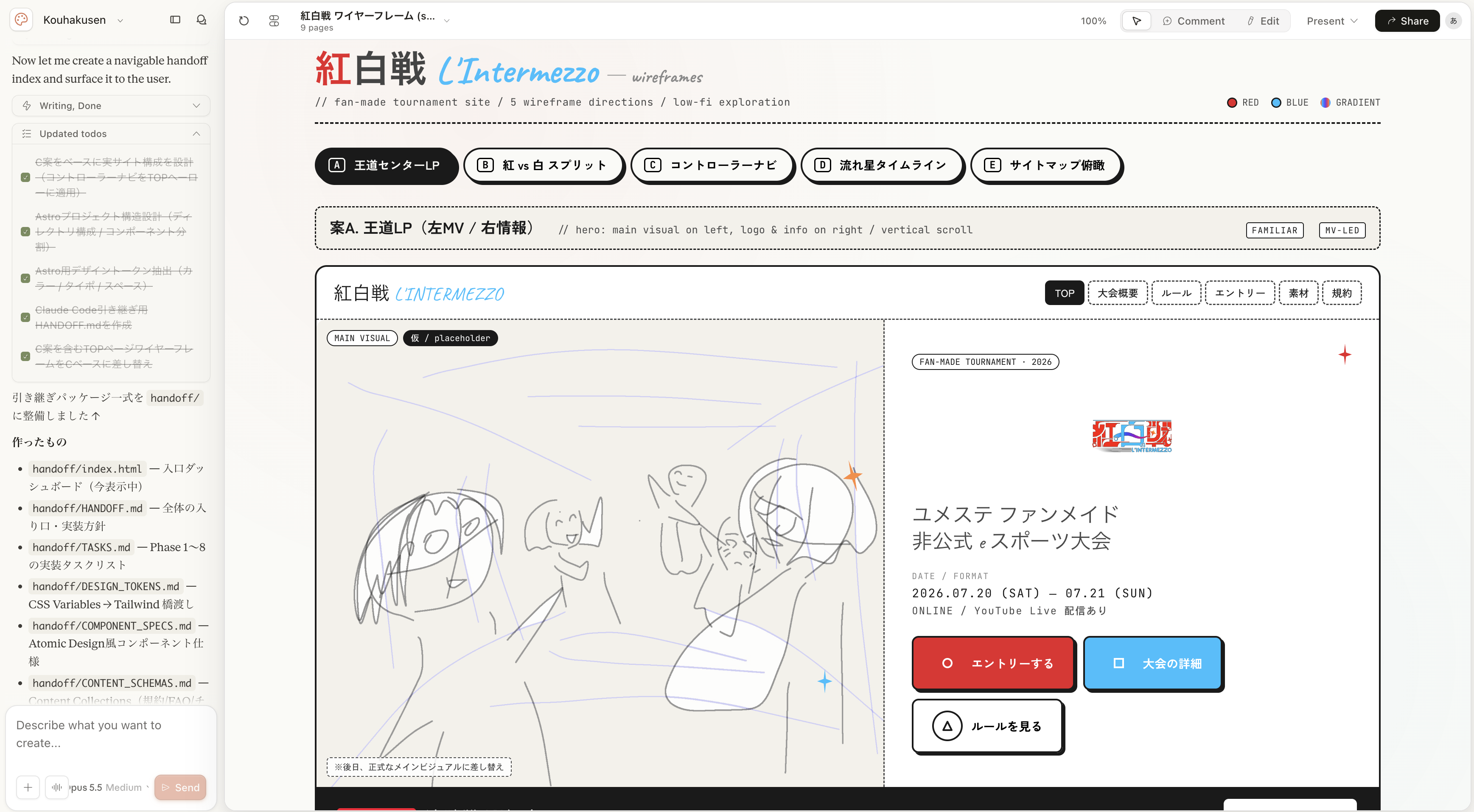Viewport: 1474px width, 812px height.
Task: Open the Kouhakusen project dropdown
Action: click(x=121, y=21)
